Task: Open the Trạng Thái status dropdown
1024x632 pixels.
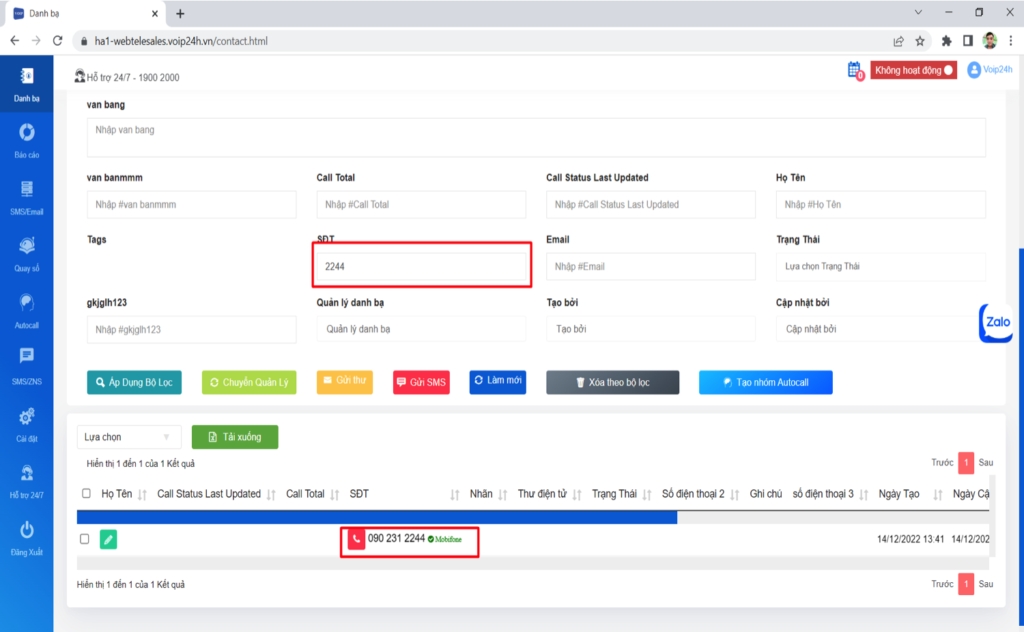Action: pos(880,267)
